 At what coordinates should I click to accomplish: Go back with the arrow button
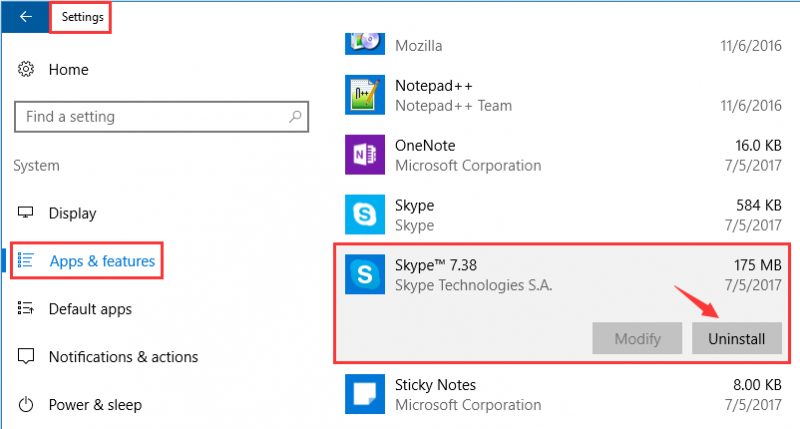click(x=26, y=17)
